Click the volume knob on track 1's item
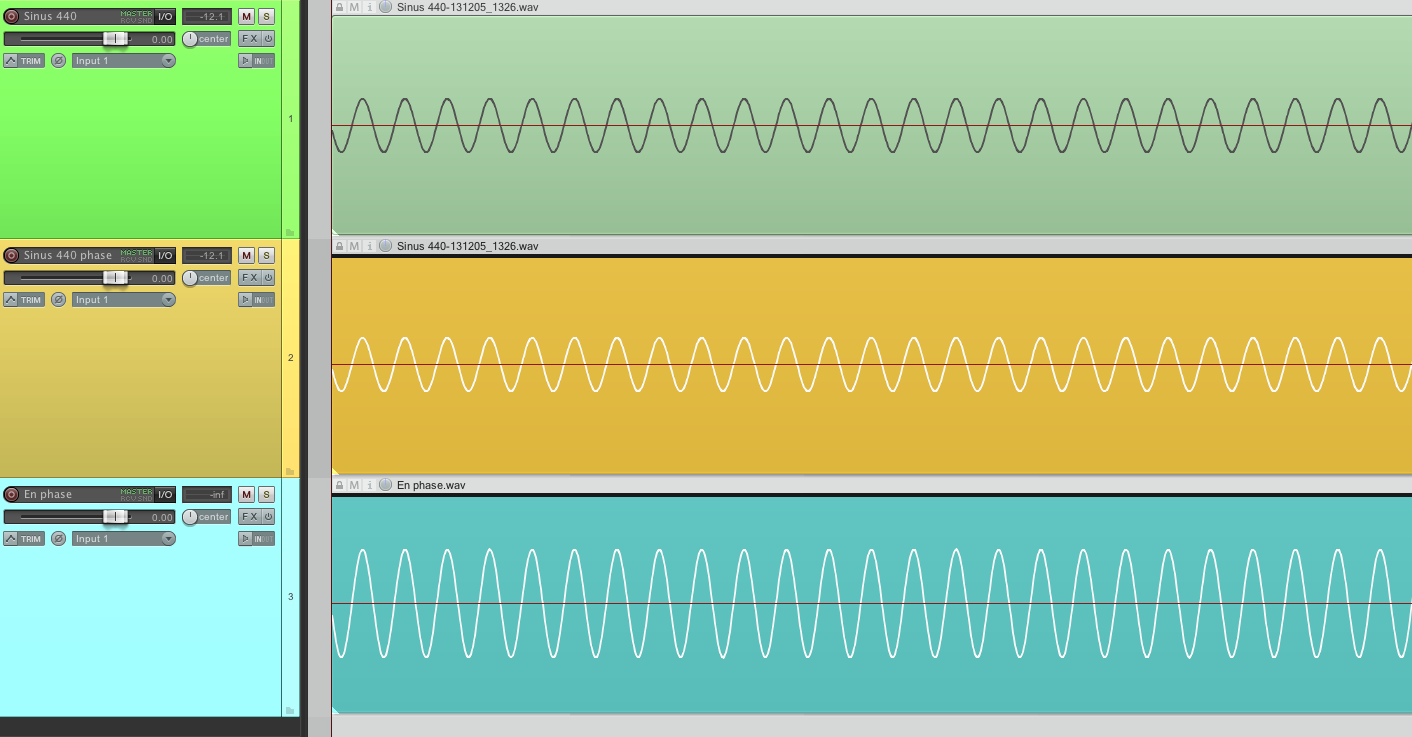 pos(385,7)
